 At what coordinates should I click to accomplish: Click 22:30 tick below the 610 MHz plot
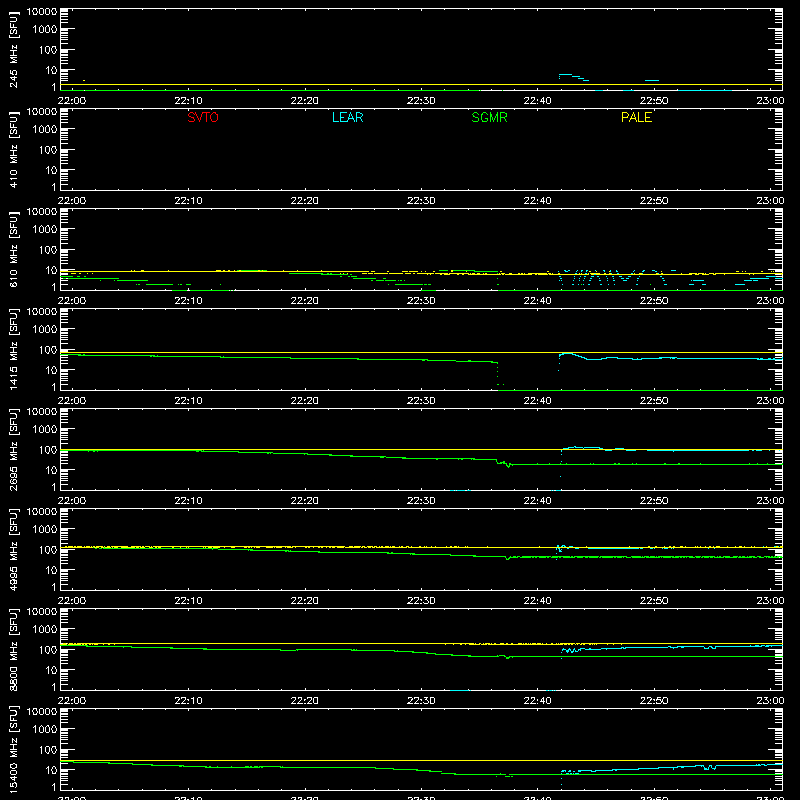[x=421, y=301]
